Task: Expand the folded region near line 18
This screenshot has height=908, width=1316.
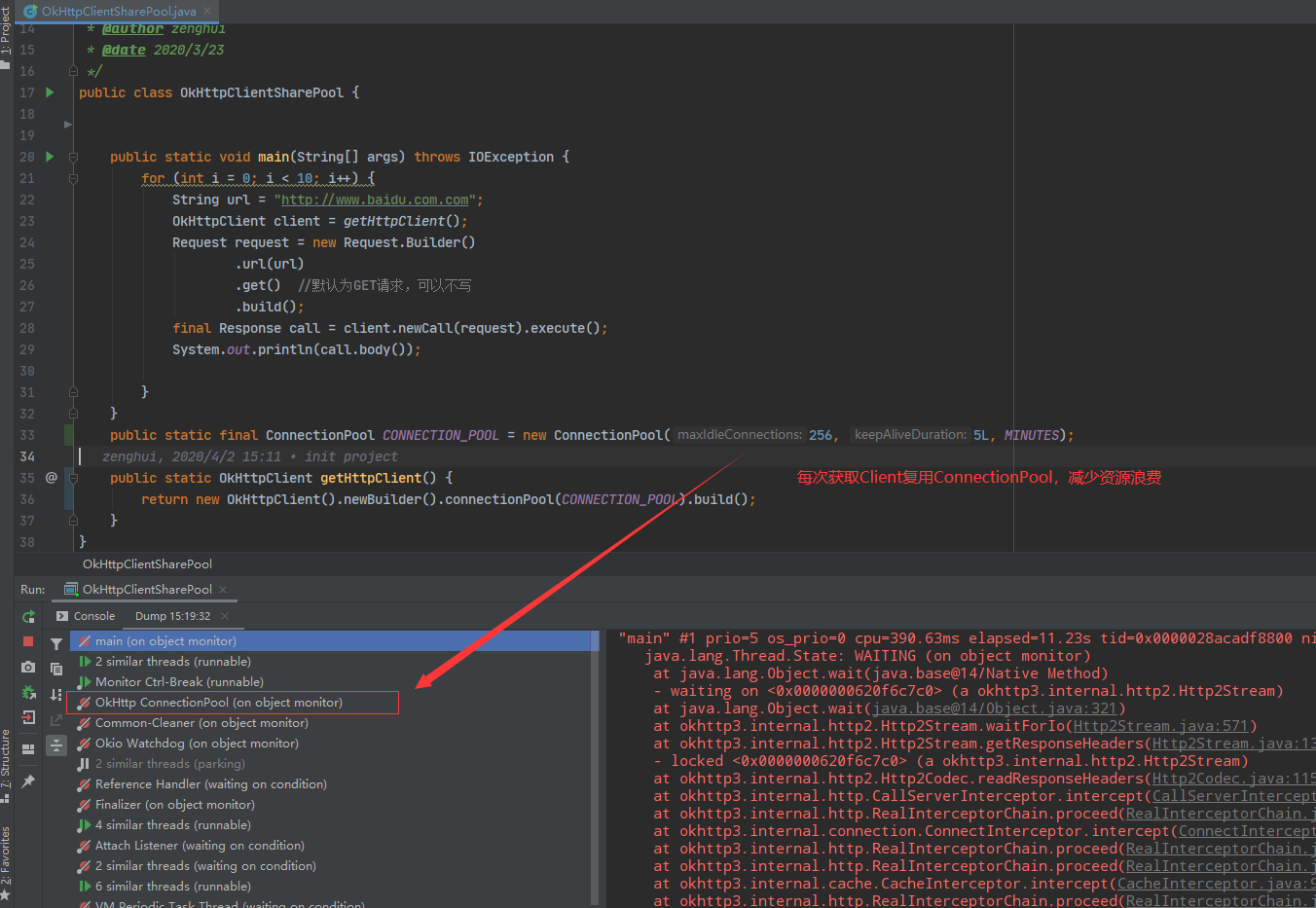Action: (x=68, y=125)
